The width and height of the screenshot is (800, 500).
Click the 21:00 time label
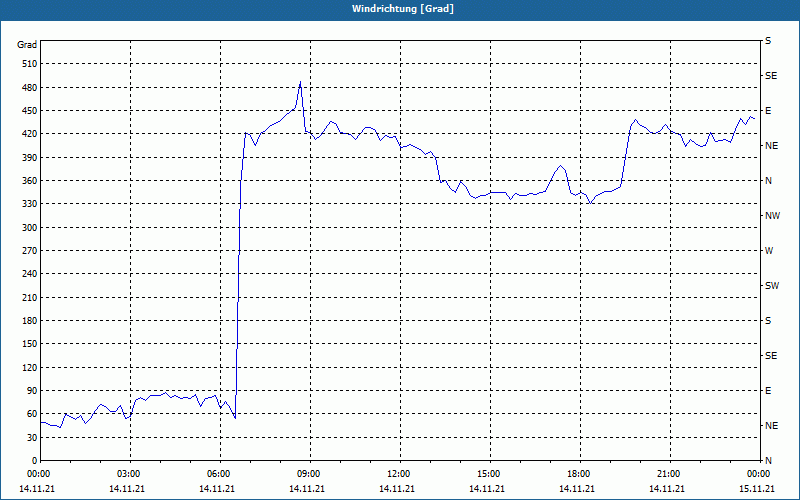[670, 474]
